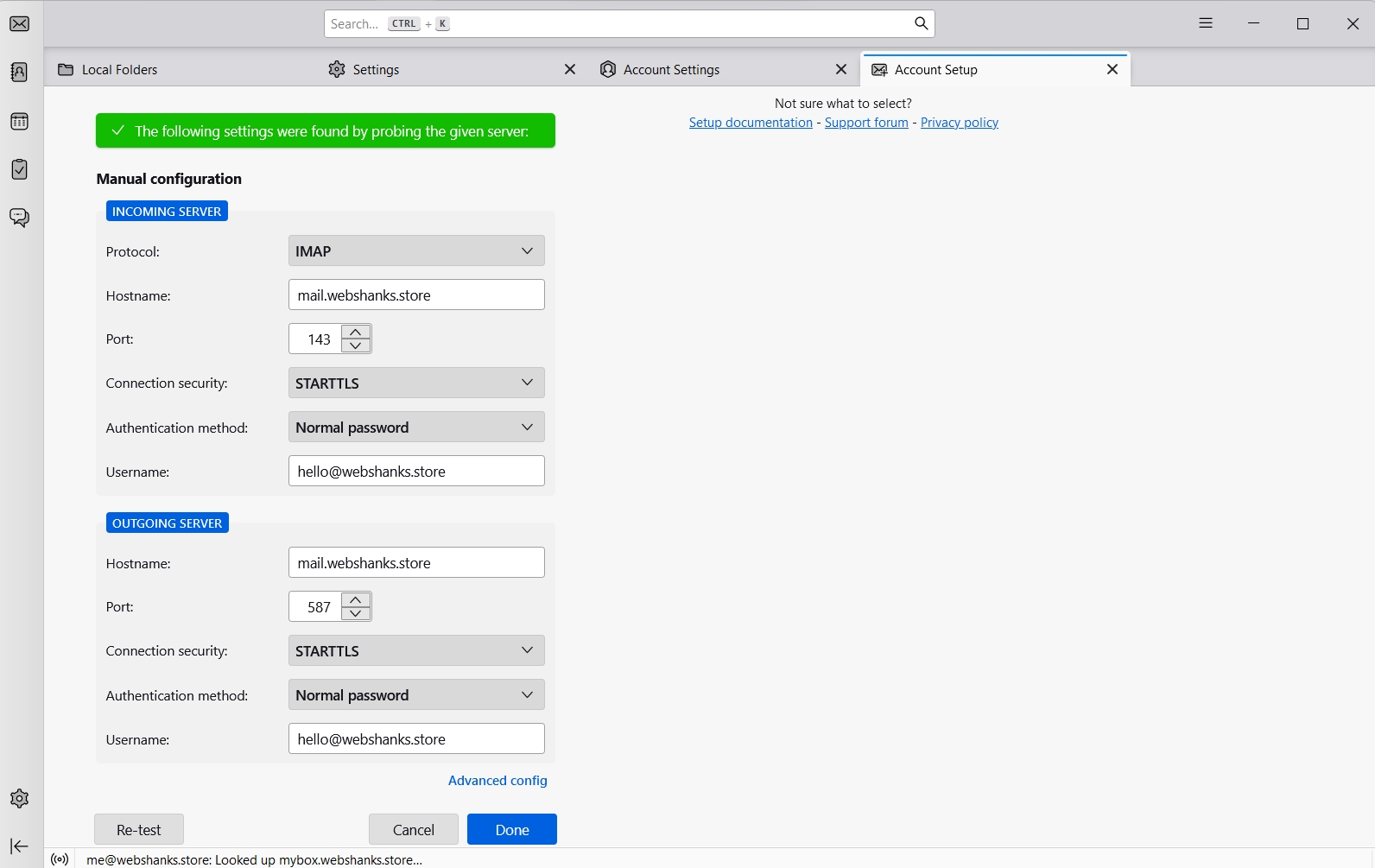Collapse the spaces toolbar with arrow icon
The image size is (1375, 868).
tap(19, 846)
